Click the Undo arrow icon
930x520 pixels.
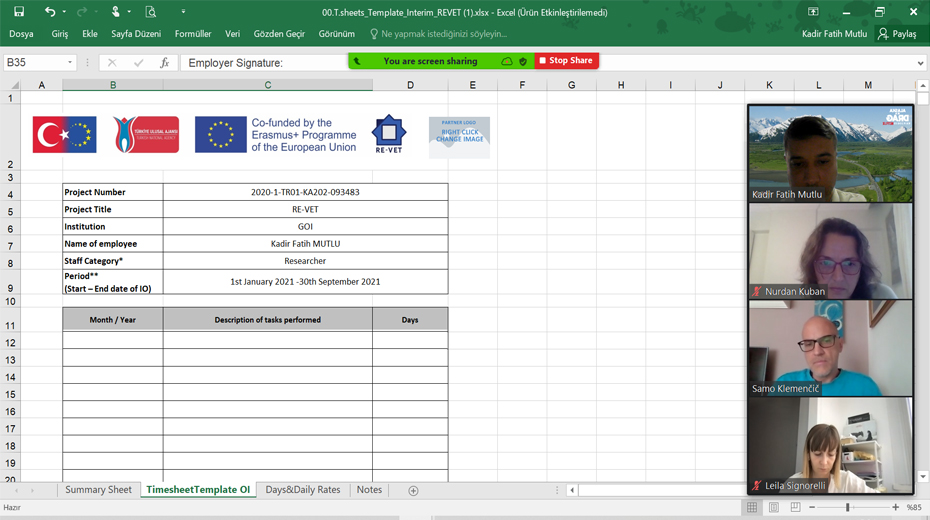pos(49,12)
